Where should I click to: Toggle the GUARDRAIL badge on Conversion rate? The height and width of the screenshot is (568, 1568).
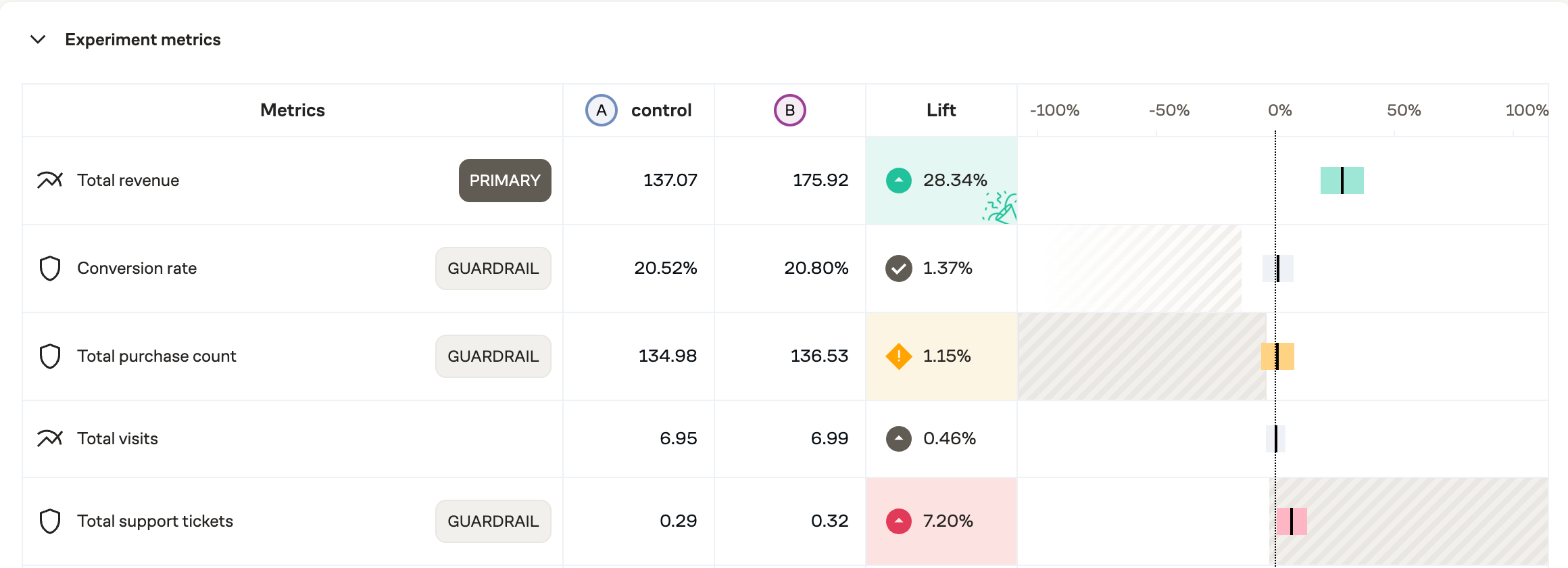tap(493, 268)
